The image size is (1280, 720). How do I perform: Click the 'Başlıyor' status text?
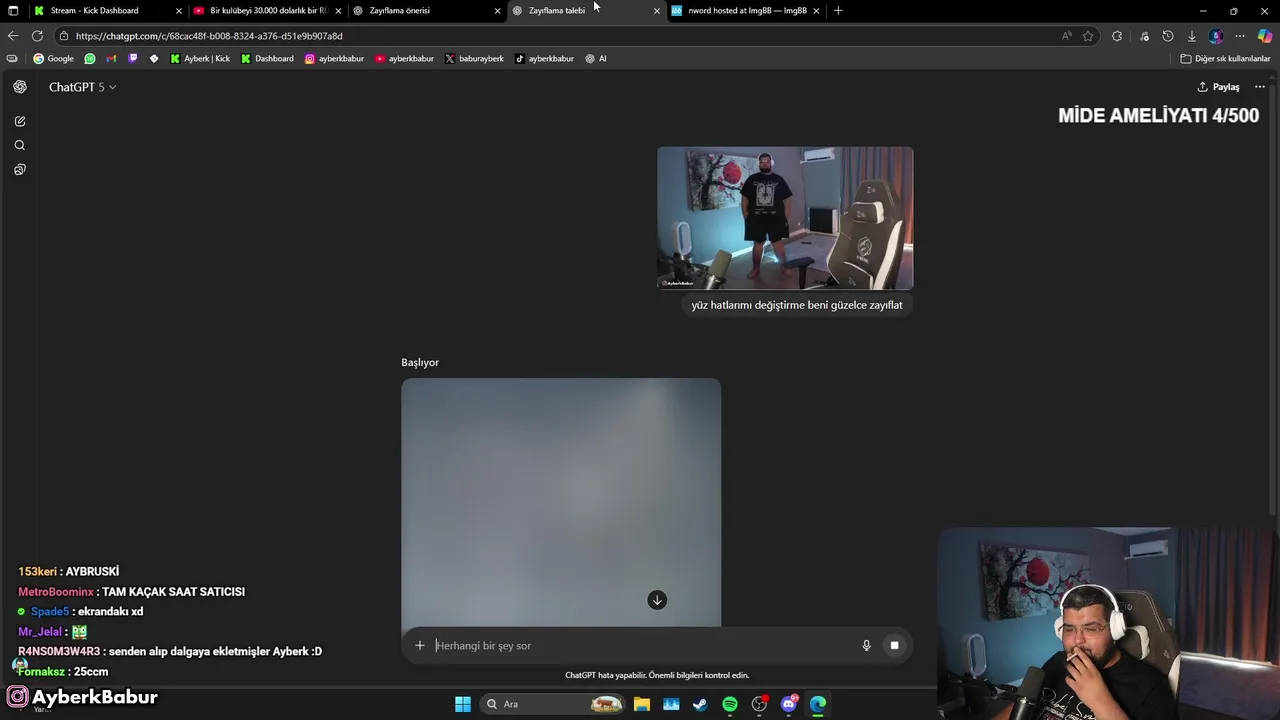tap(420, 362)
